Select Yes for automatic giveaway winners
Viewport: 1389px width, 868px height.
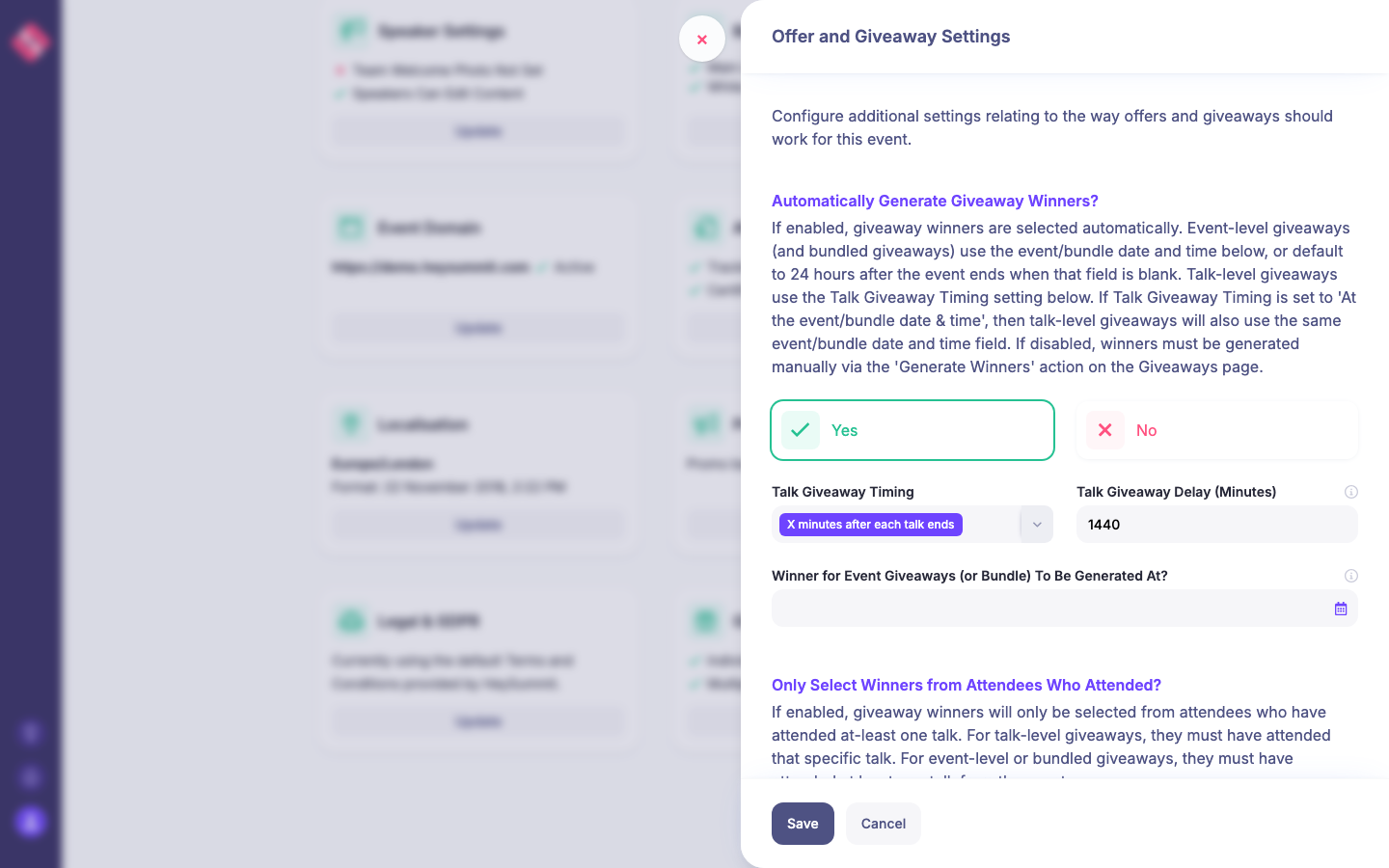point(912,430)
